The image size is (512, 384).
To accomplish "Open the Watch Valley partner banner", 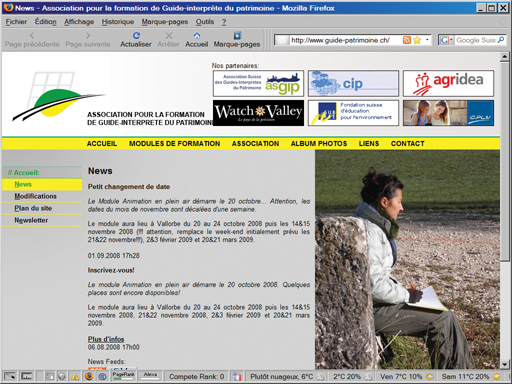I will coord(258,113).
